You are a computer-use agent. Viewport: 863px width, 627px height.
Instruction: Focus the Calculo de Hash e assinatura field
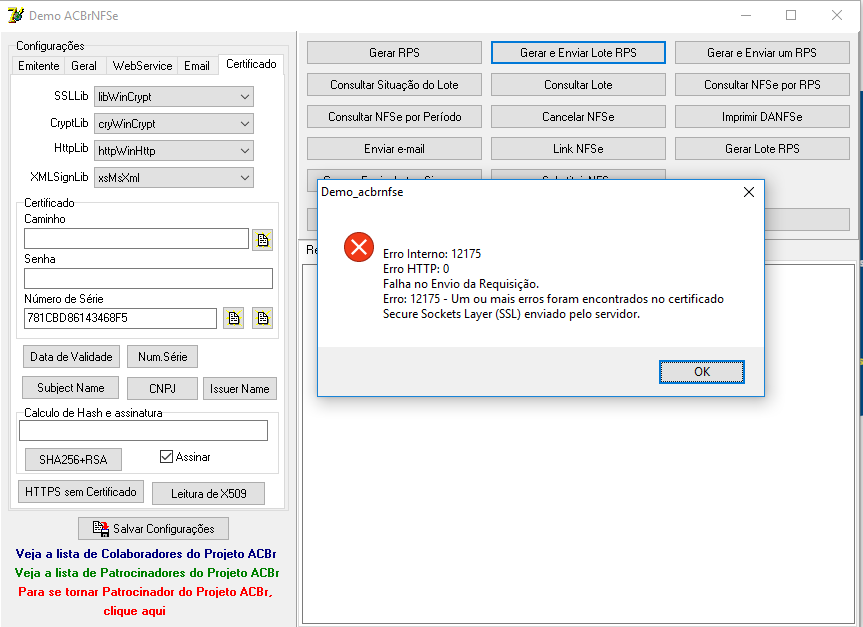(x=144, y=430)
